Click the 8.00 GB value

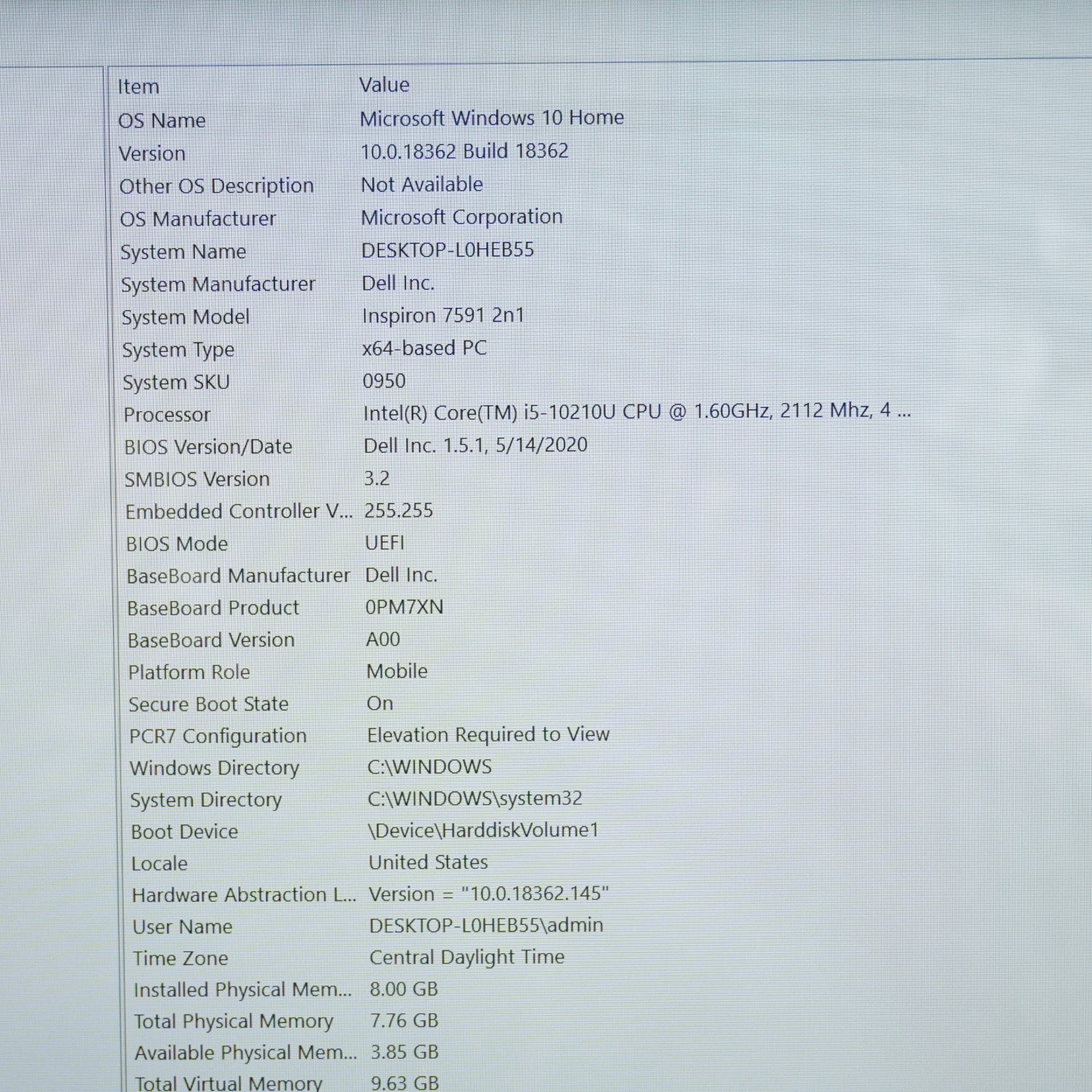[404, 989]
